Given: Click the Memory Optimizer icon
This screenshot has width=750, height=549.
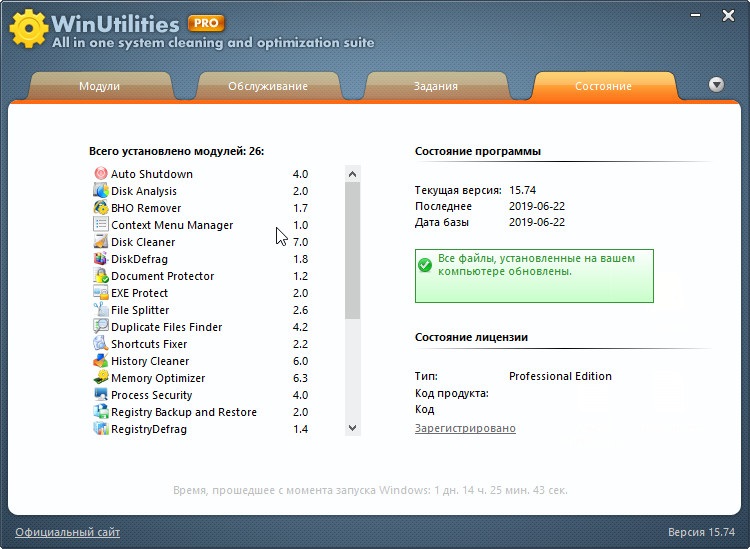Looking at the screenshot, I should coord(100,377).
